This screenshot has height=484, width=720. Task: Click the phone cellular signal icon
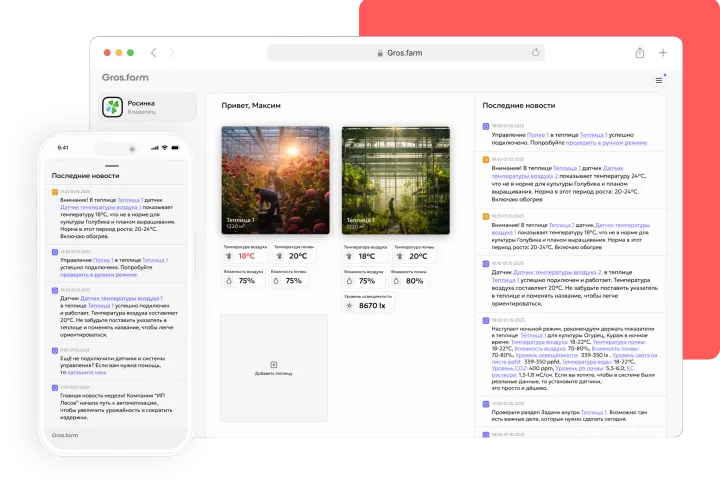coord(155,148)
